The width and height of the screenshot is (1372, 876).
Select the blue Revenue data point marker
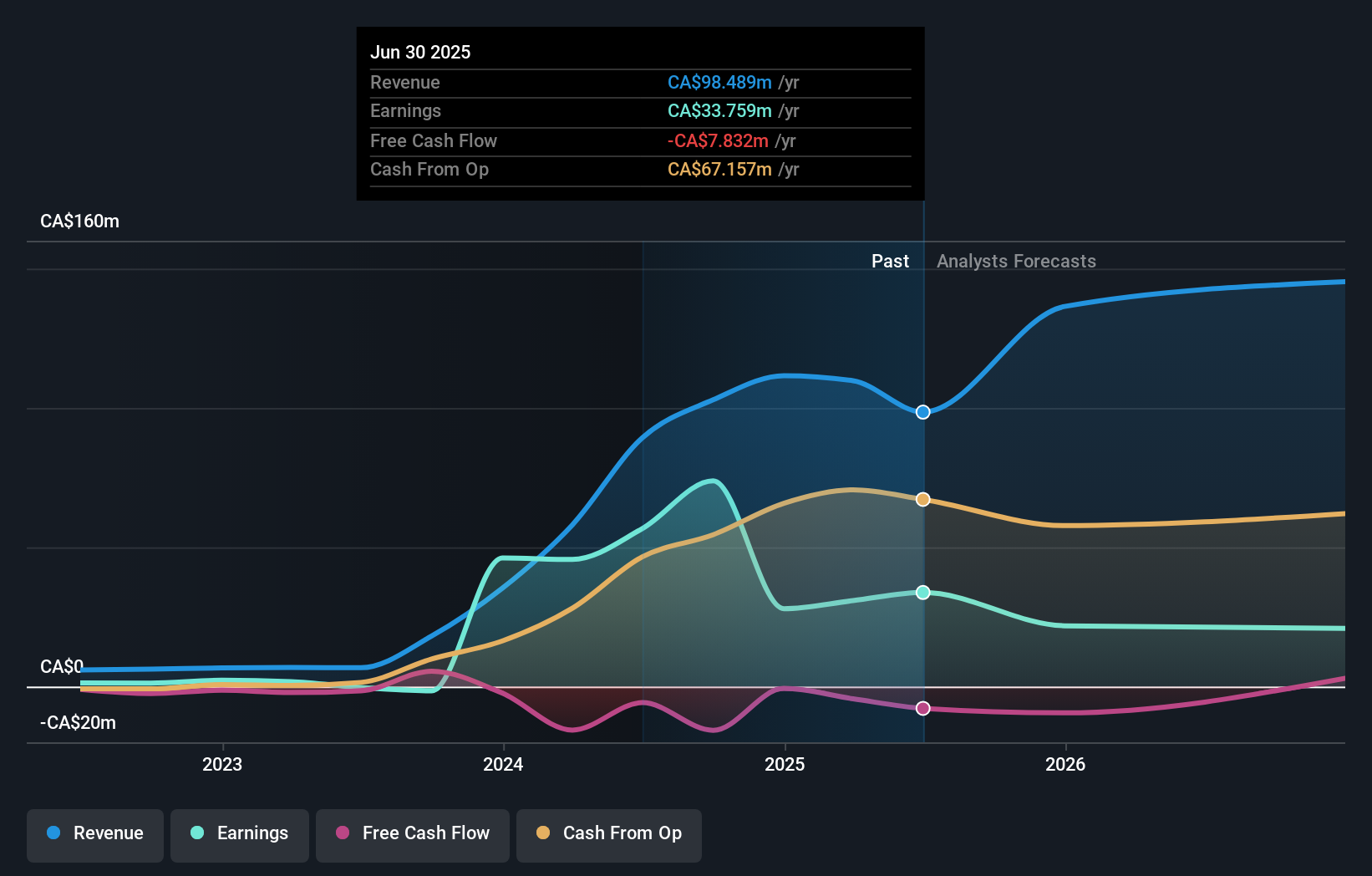pyautogui.click(x=922, y=411)
